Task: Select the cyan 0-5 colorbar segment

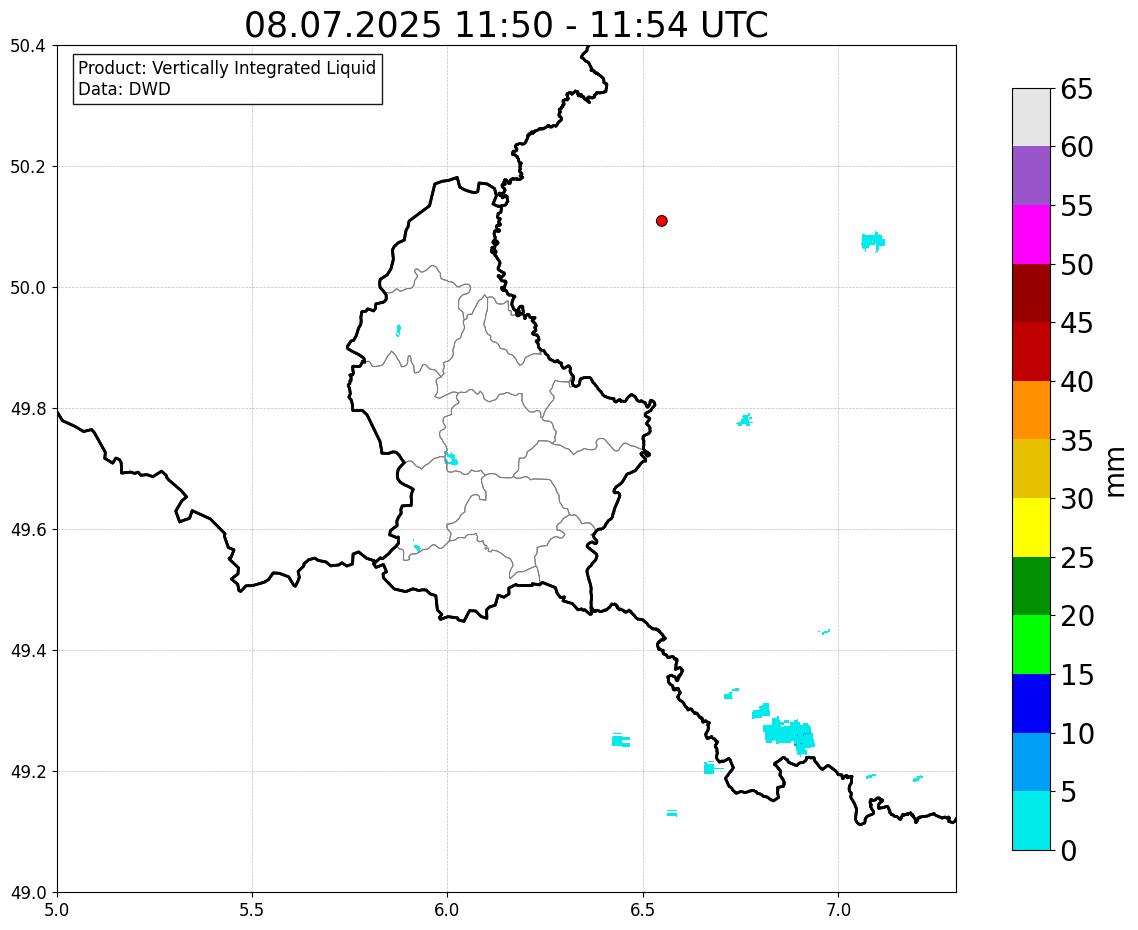Action: coord(1031,820)
